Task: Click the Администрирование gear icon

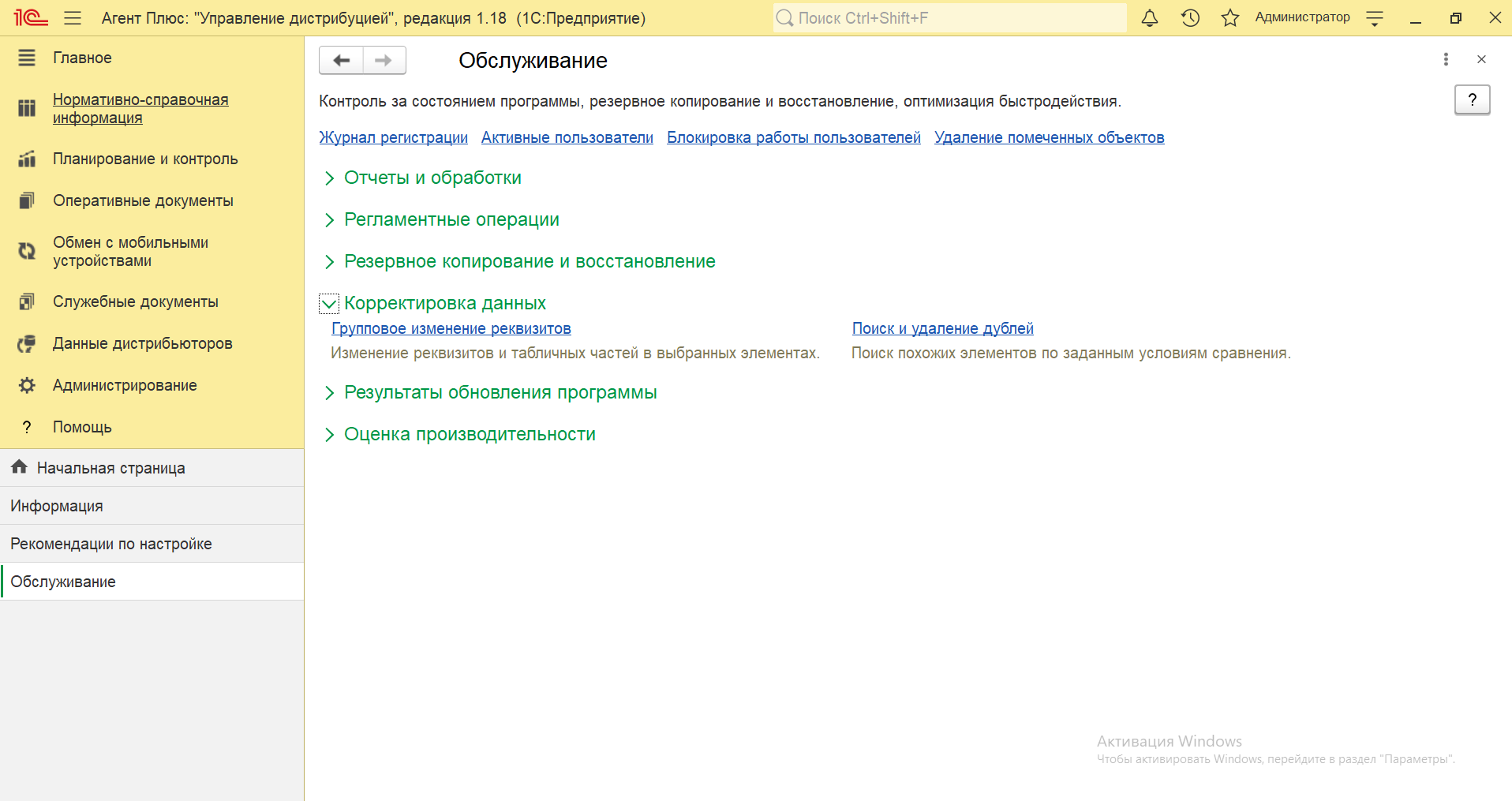Action: click(27, 385)
